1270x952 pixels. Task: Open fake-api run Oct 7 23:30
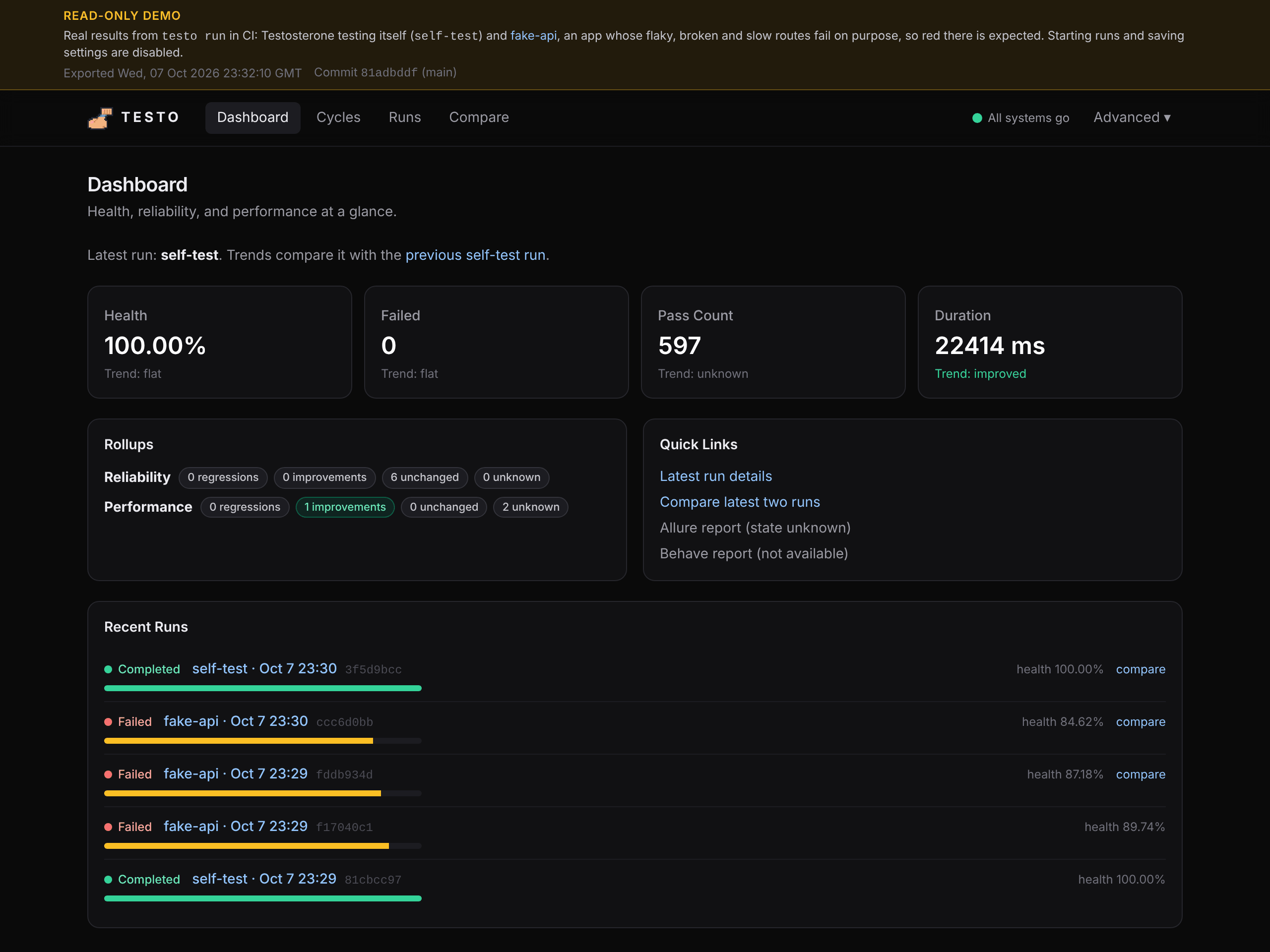tap(236, 721)
